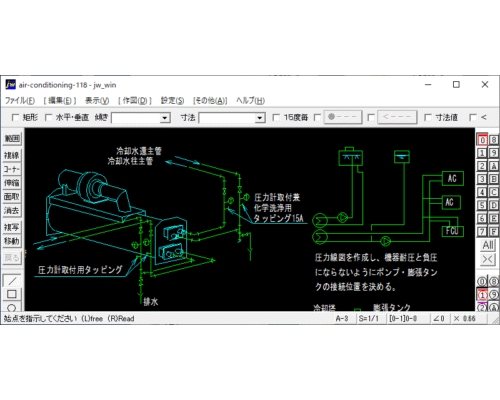Click the A-3 paper size in status bar
This screenshot has width=500, height=400.
coord(342,319)
